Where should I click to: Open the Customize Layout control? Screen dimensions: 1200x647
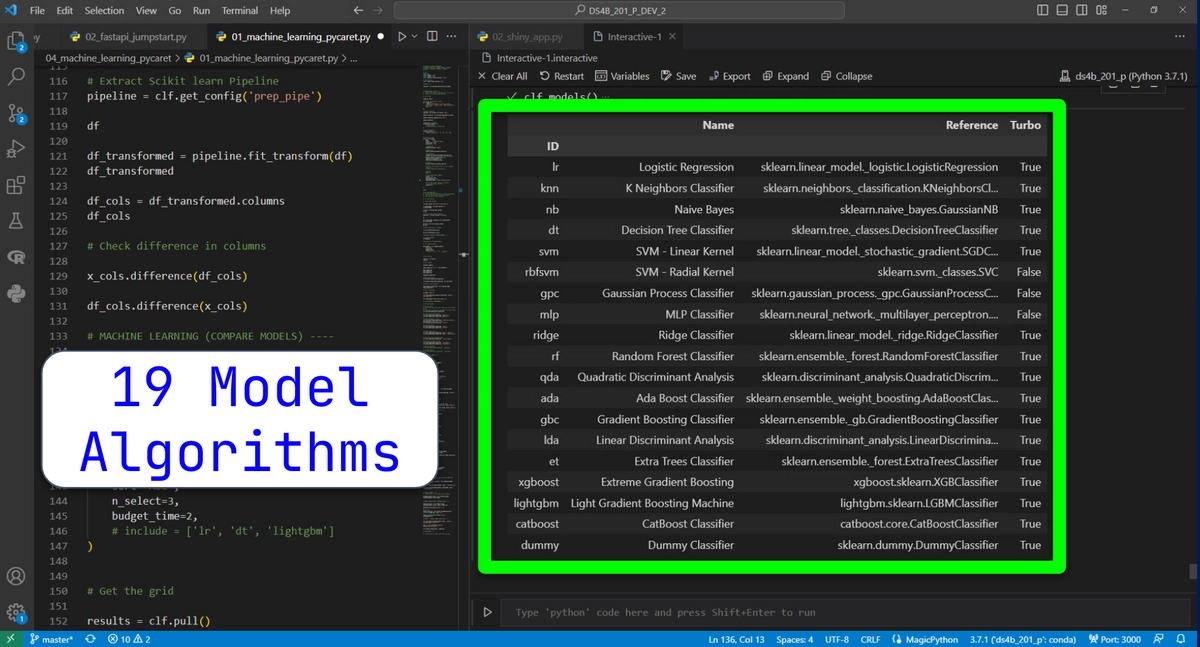(1102, 10)
